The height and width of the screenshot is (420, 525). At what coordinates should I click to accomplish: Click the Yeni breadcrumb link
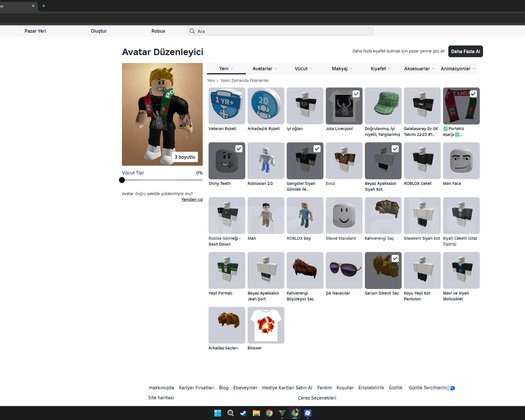(x=211, y=81)
